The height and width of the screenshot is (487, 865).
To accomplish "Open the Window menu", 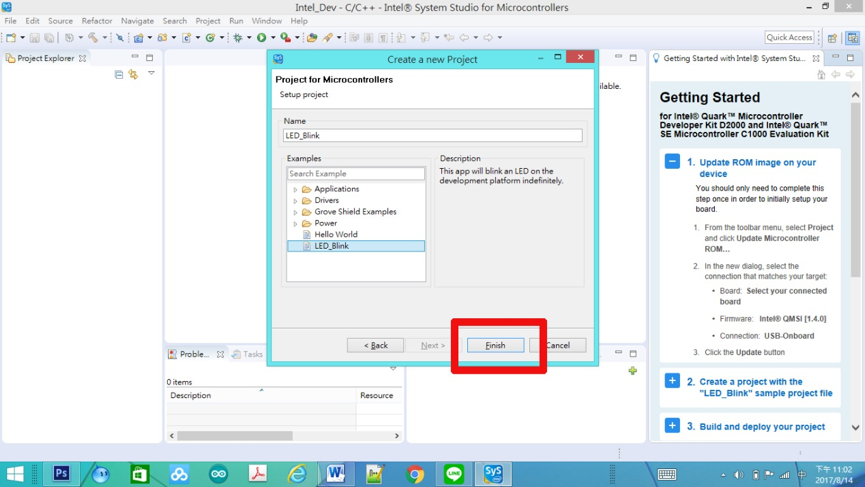I will (266, 21).
